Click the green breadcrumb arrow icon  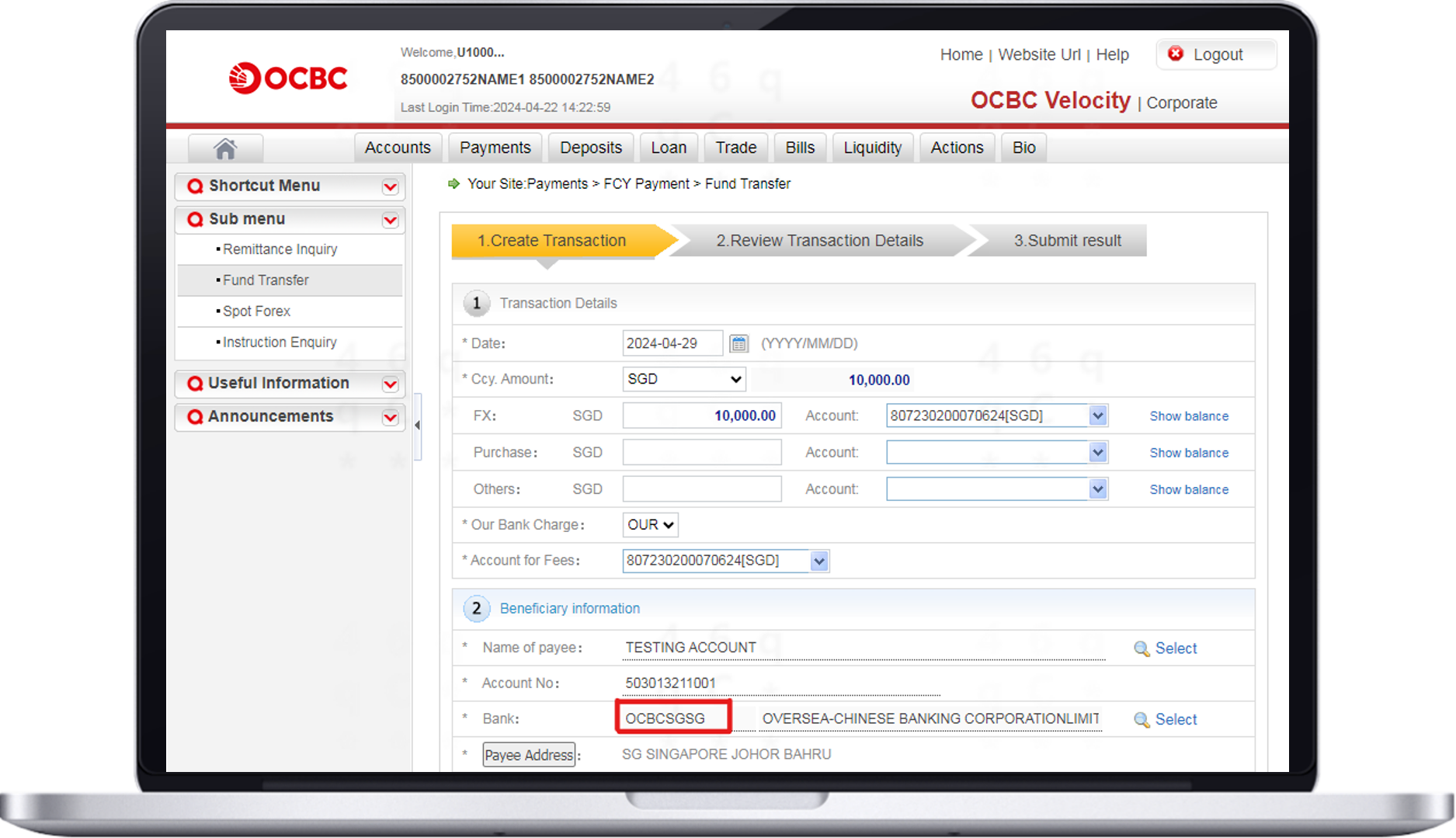click(454, 184)
